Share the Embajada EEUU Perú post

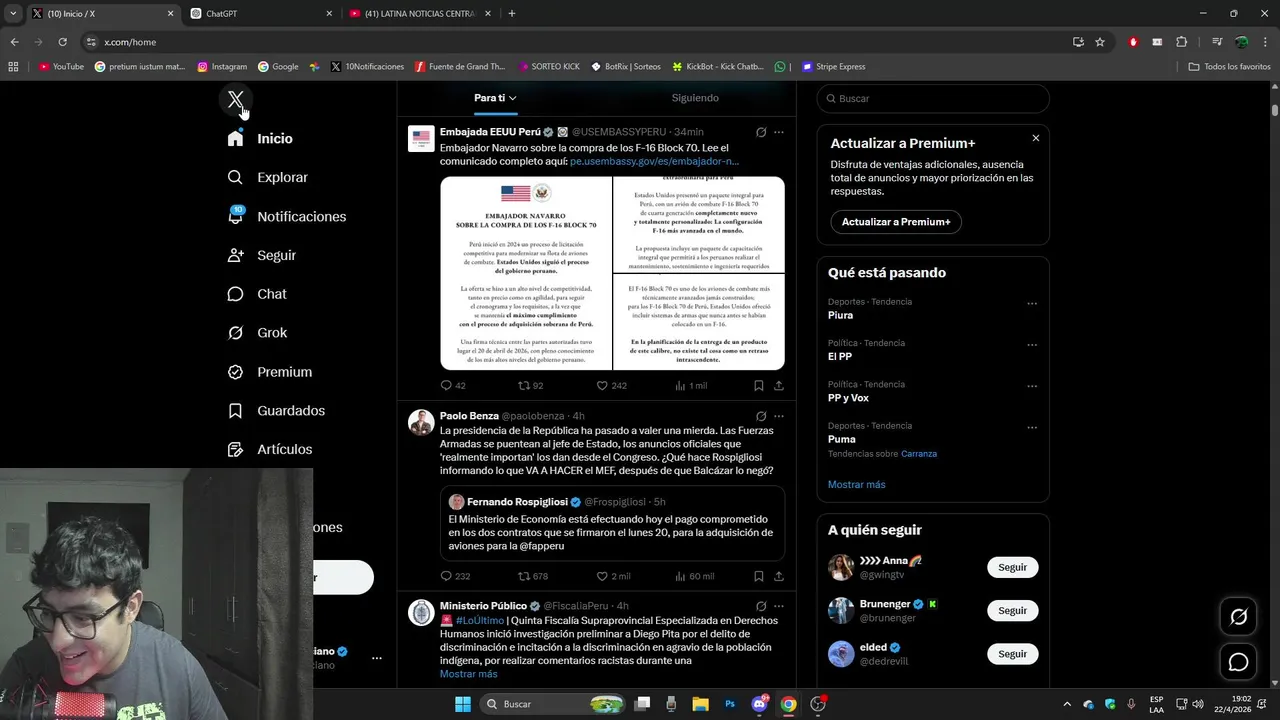pyautogui.click(x=779, y=386)
